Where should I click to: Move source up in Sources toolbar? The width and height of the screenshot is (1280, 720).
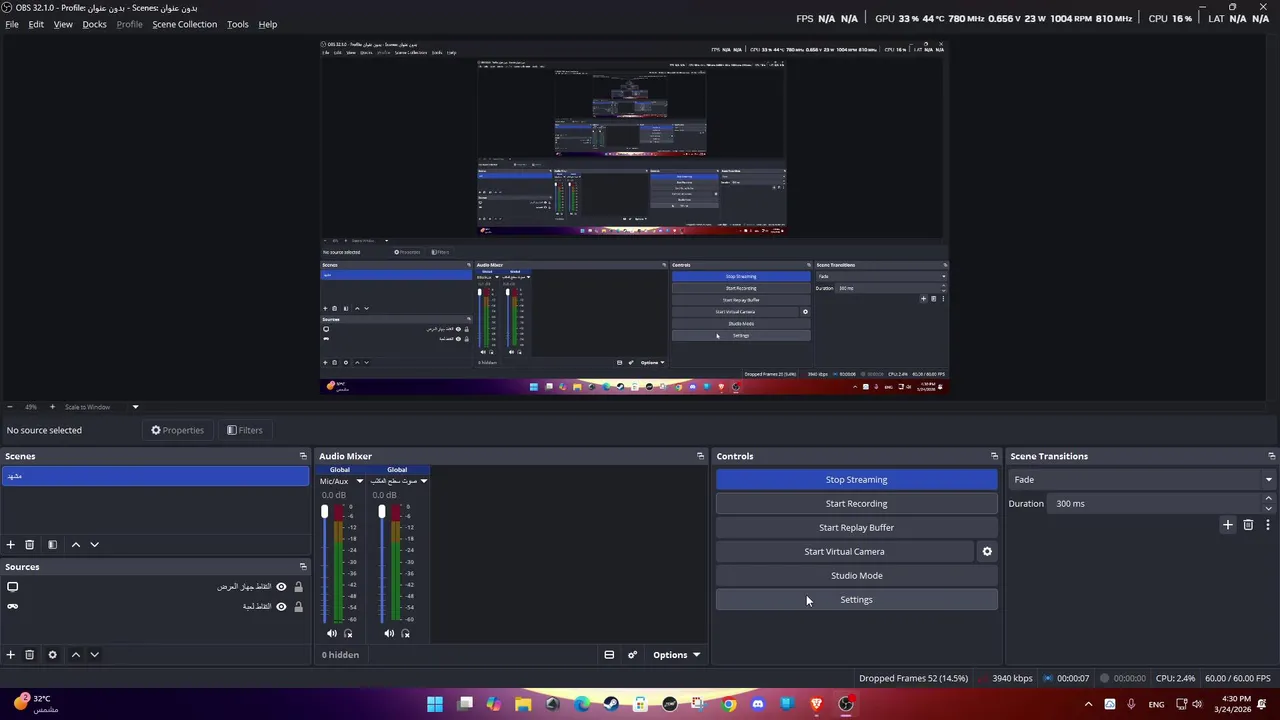(75, 655)
